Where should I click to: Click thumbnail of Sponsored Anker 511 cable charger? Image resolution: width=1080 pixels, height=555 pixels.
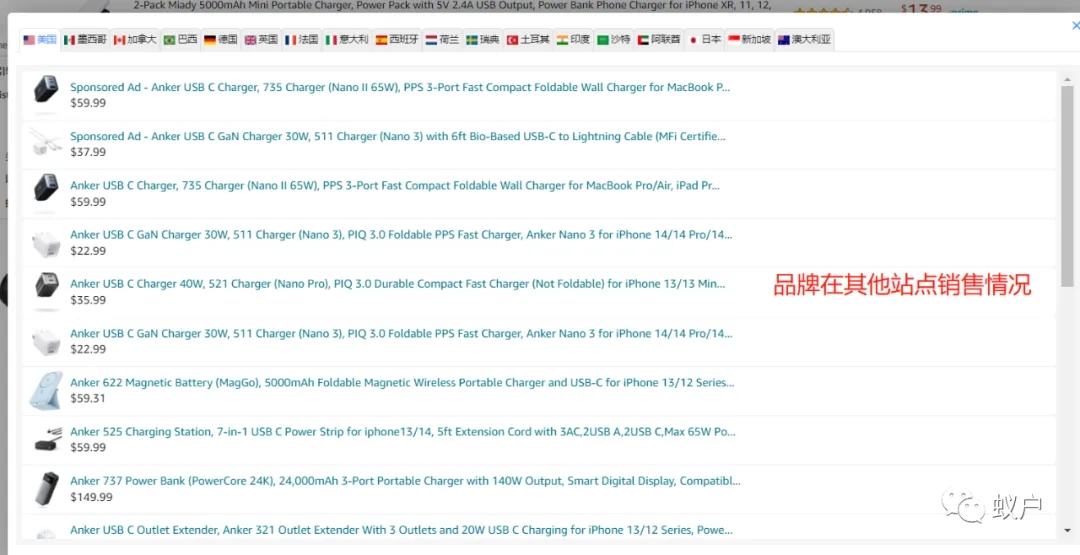pos(46,143)
